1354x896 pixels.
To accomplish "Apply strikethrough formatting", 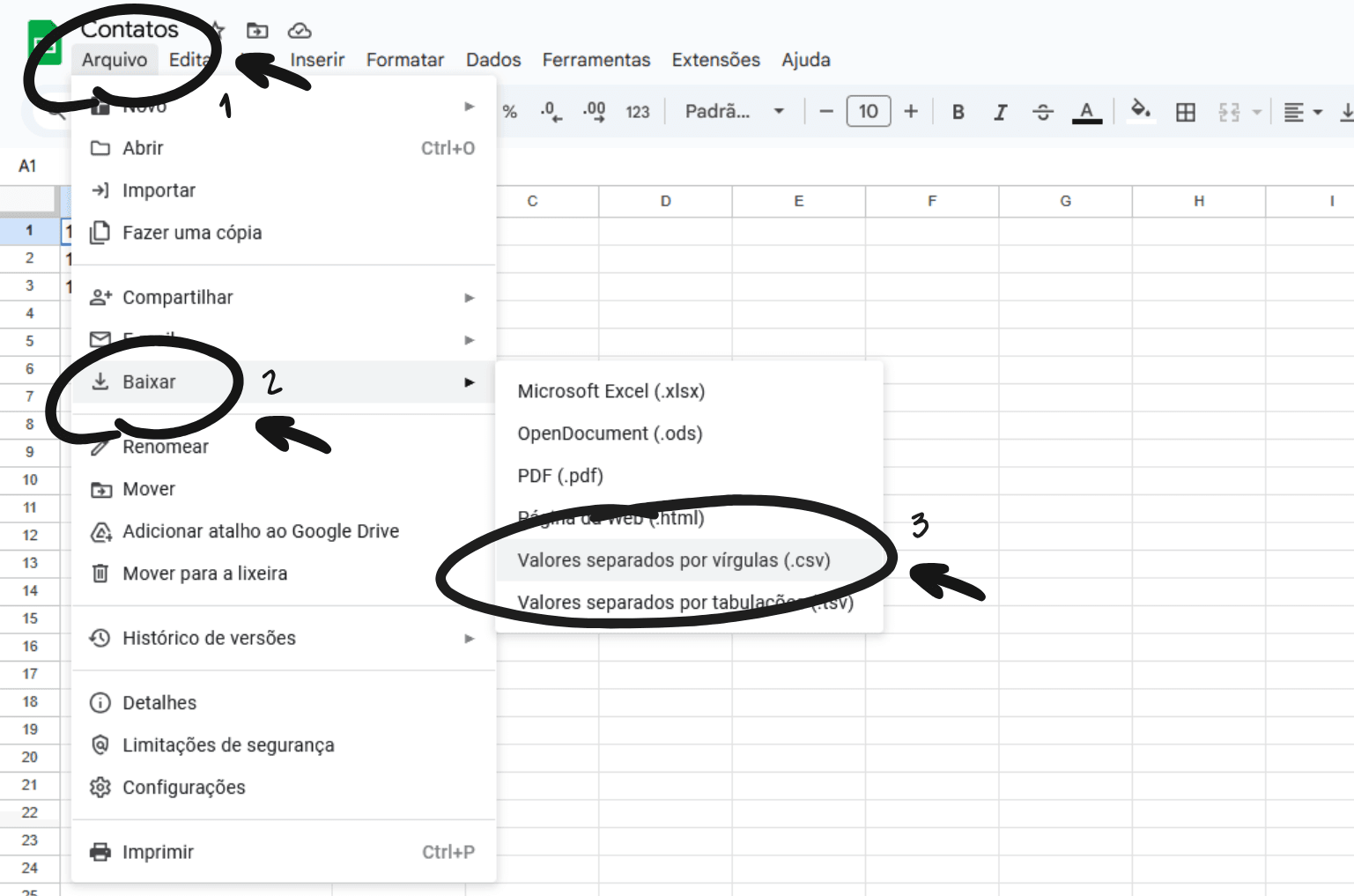I will [x=1043, y=112].
